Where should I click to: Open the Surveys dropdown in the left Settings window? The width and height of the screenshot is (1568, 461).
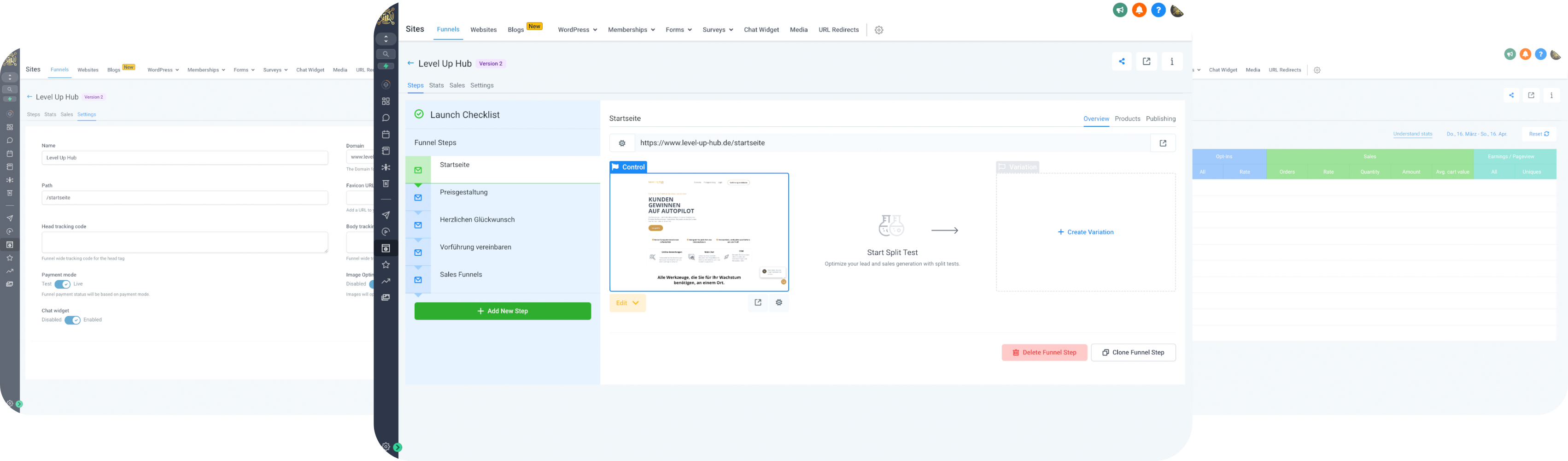pyautogui.click(x=275, y=70)
